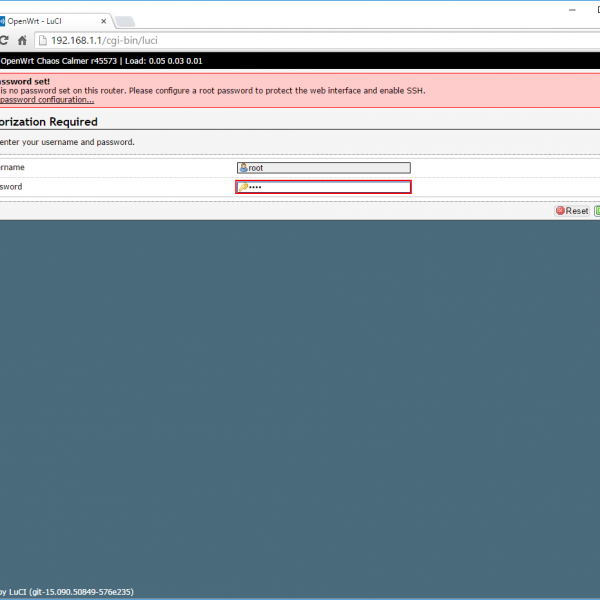Click the browser Home icon
Image resolution: width=600 pixels, height=600 pixels.
click(x=22, y=40)
